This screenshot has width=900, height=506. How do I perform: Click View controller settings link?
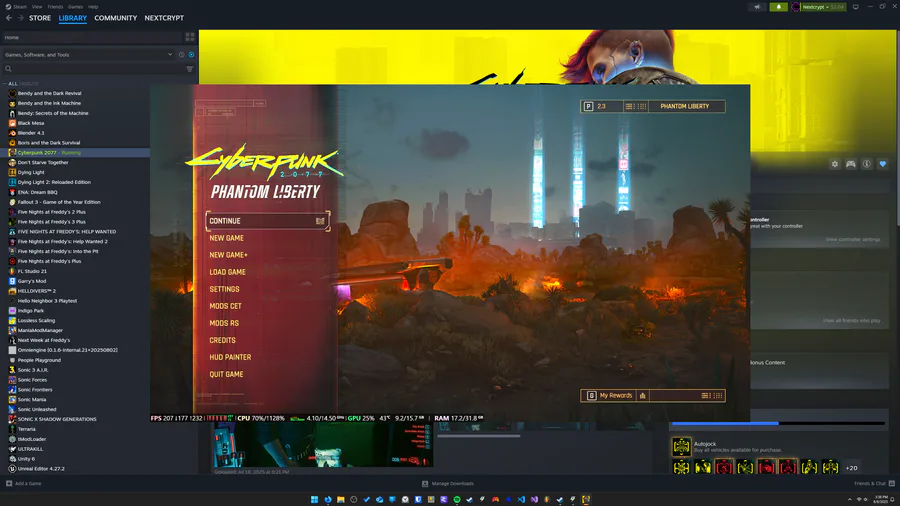coord(853,239)
